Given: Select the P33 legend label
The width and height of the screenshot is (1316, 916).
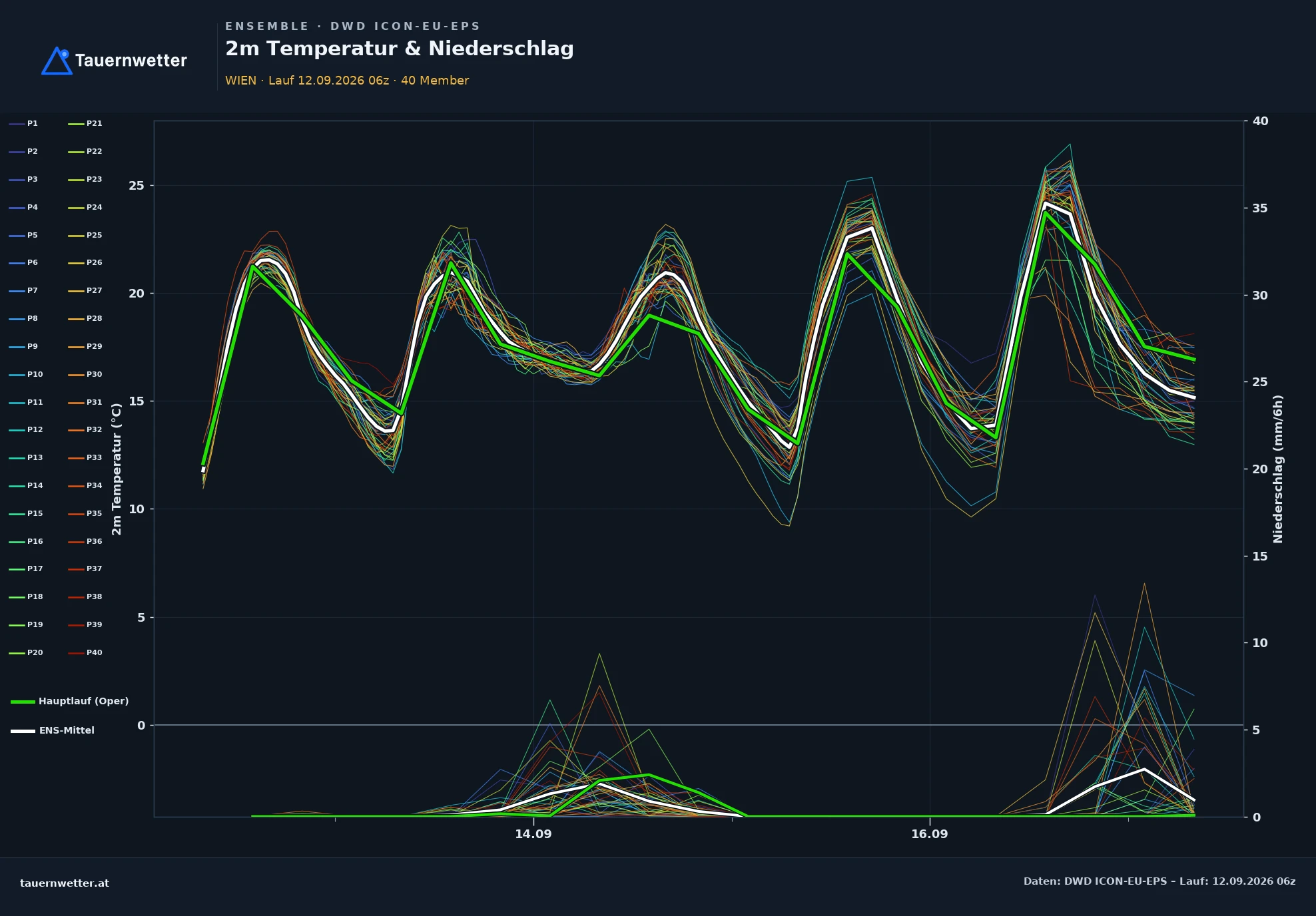Looking at the screenshot, I should click(95, 458).
